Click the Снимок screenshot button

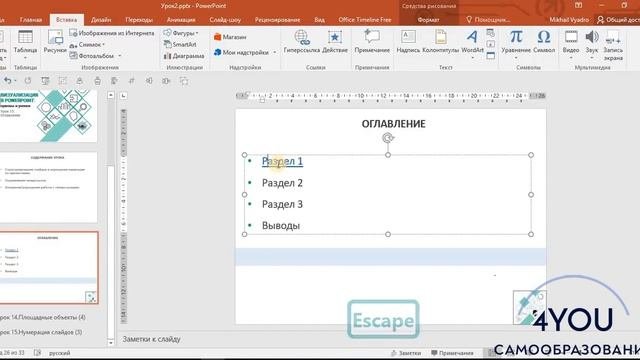[87, 44]
